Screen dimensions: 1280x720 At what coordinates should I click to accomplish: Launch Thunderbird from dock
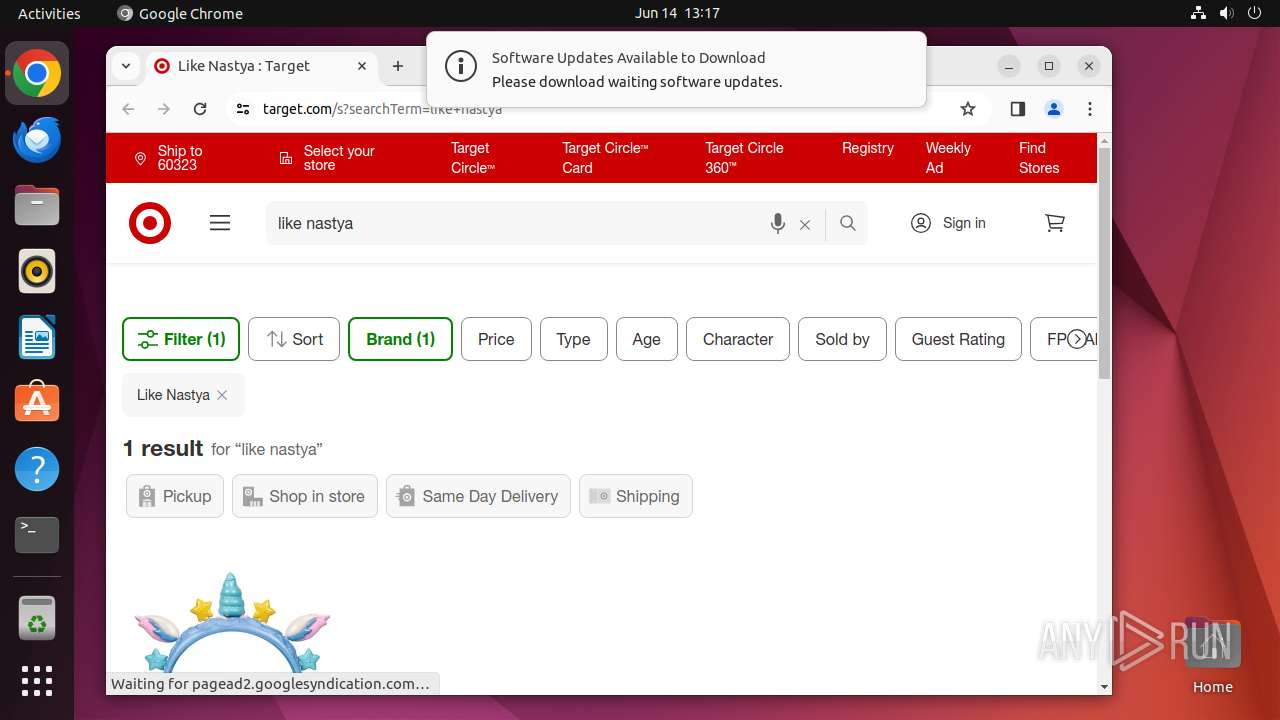pyautogui.click(x=37, y=139)
